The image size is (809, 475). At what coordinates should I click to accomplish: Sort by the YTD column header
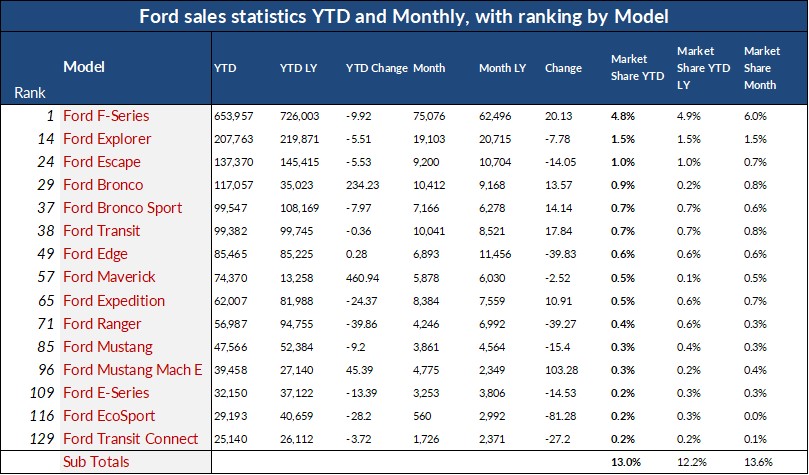pyautogui.click(x=225, y=69)
